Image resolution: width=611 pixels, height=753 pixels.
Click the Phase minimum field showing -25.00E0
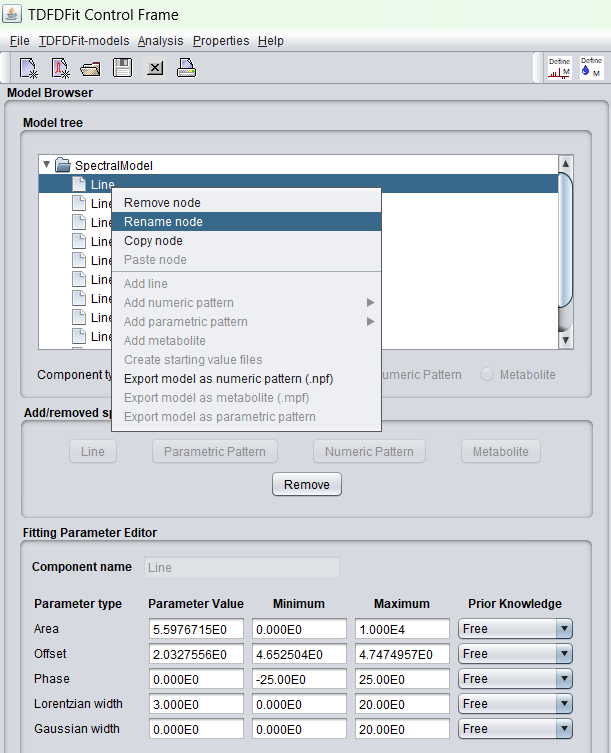point(299,679)
